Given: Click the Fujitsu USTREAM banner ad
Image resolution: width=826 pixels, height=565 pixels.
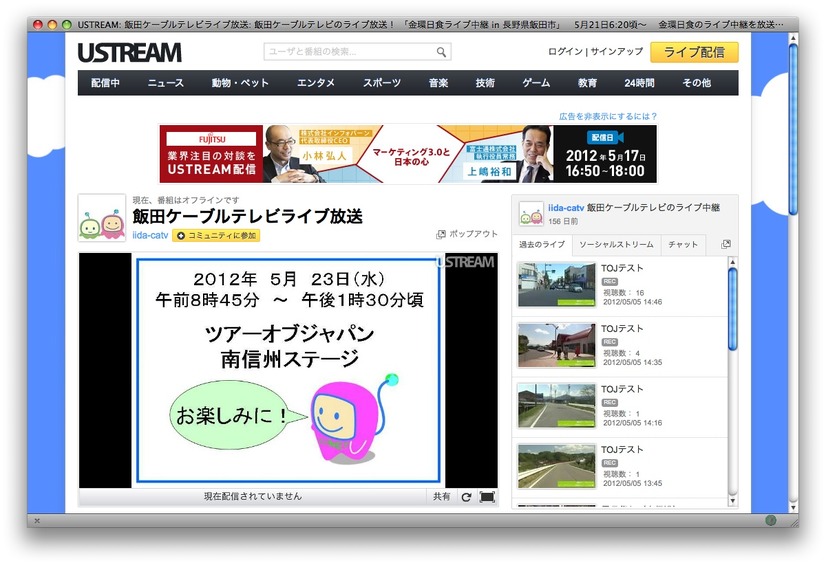Looking at the screenshot, I should point(408,154).
